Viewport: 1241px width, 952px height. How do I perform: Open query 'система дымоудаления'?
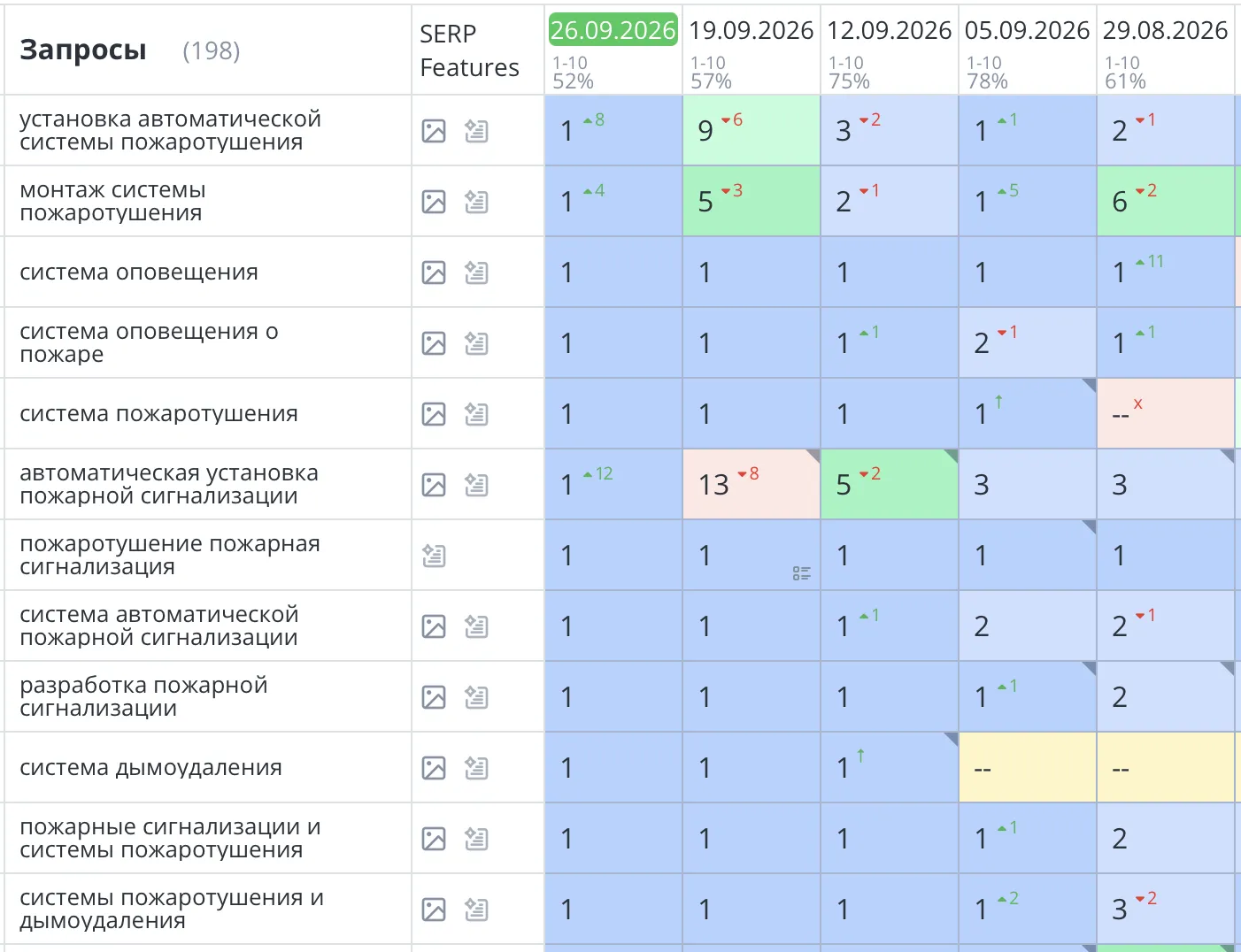point(150,768)
